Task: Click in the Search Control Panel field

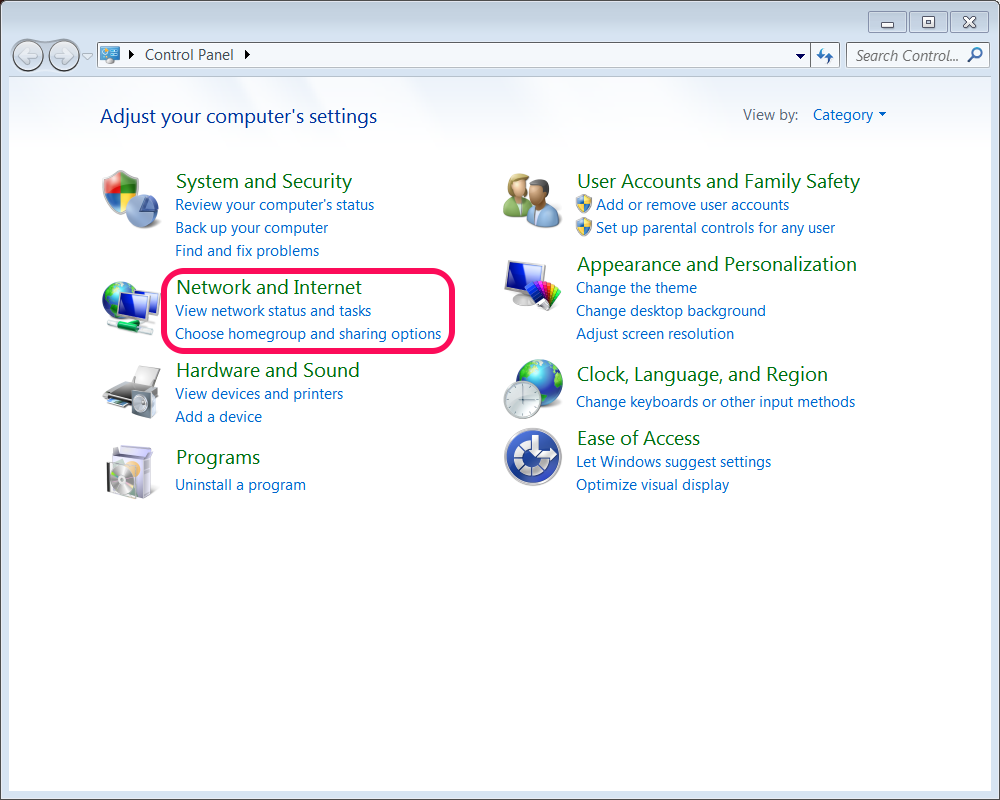Action: point(905,56)
